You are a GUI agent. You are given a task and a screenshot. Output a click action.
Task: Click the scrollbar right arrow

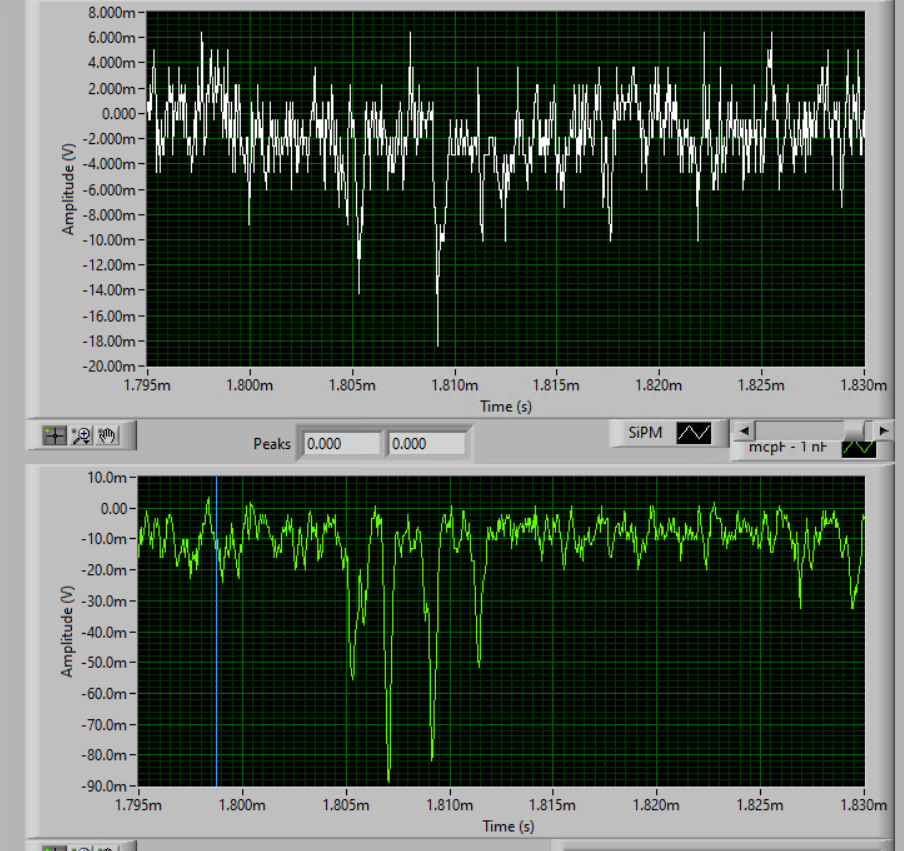coord(883,430)
